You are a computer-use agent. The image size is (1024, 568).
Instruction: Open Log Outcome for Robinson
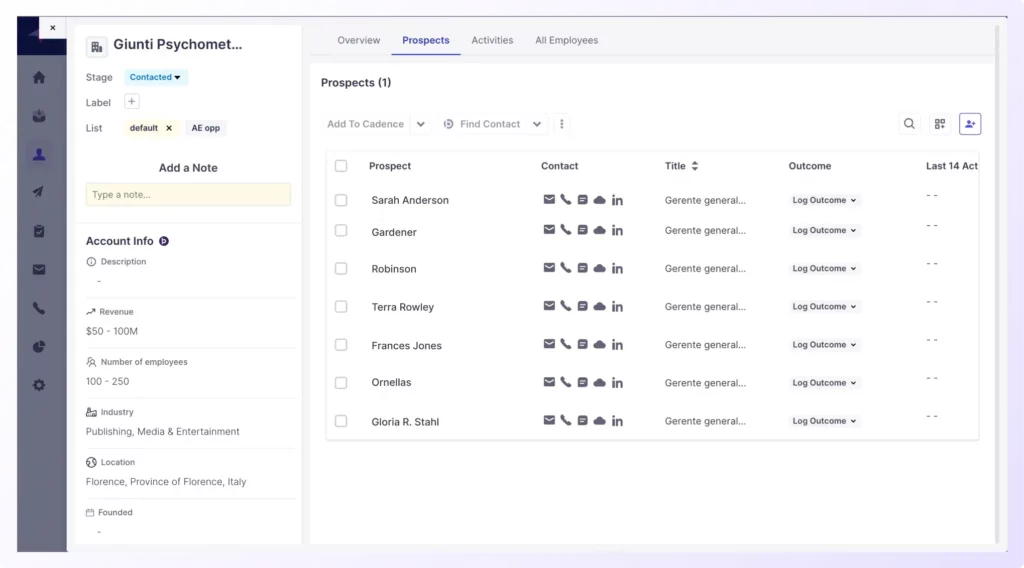coord(824,268)
